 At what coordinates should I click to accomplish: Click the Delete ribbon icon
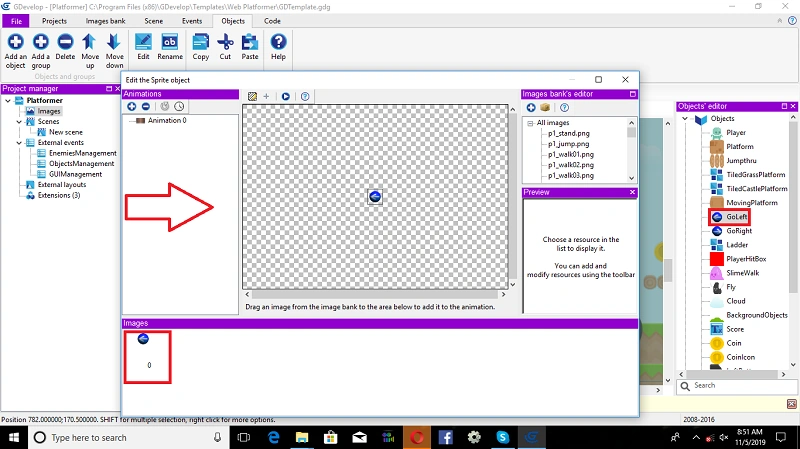(65, 42)
